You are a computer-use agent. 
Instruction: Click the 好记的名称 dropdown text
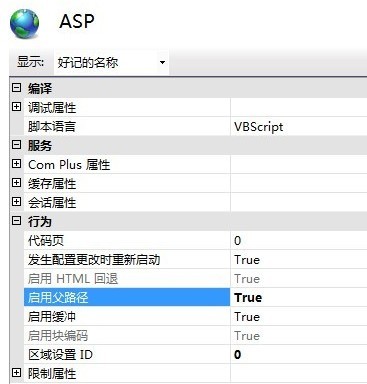(88, 62)
